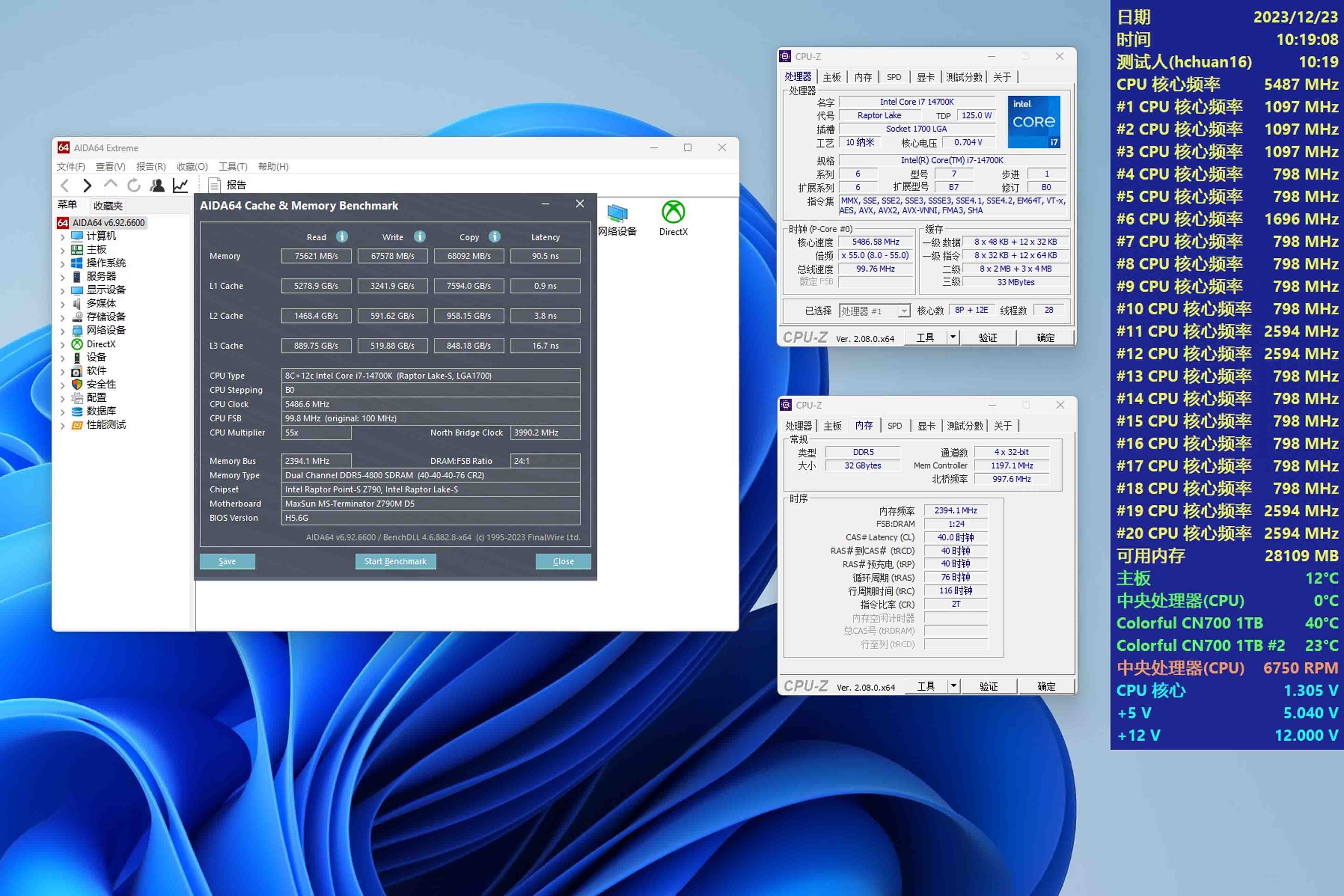Refresh the AIDA64 view
This screenshot has width=1344, height=896.
pos(134,185)
